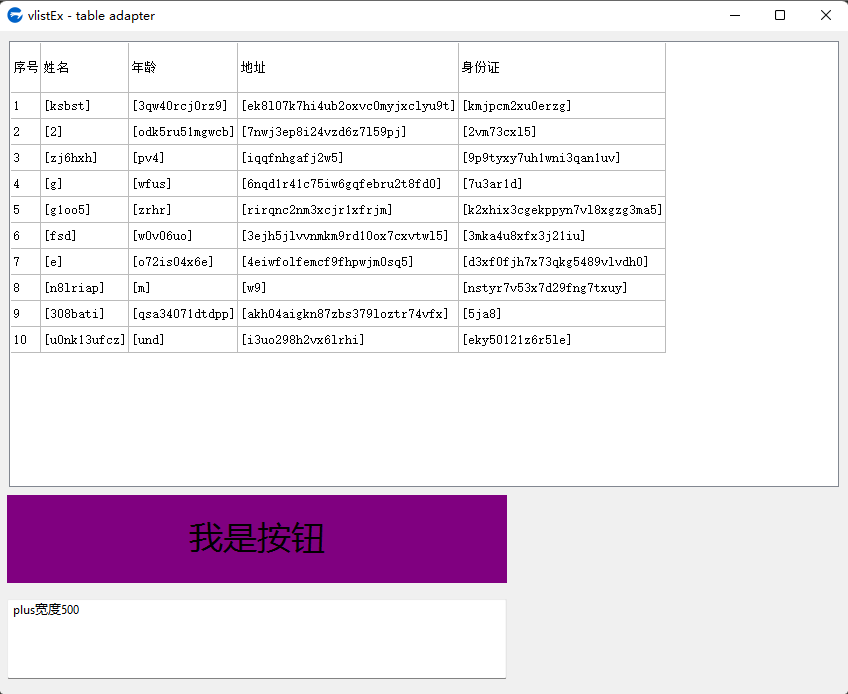Click row number 8 in 序号 column

(x=25, y=287)
